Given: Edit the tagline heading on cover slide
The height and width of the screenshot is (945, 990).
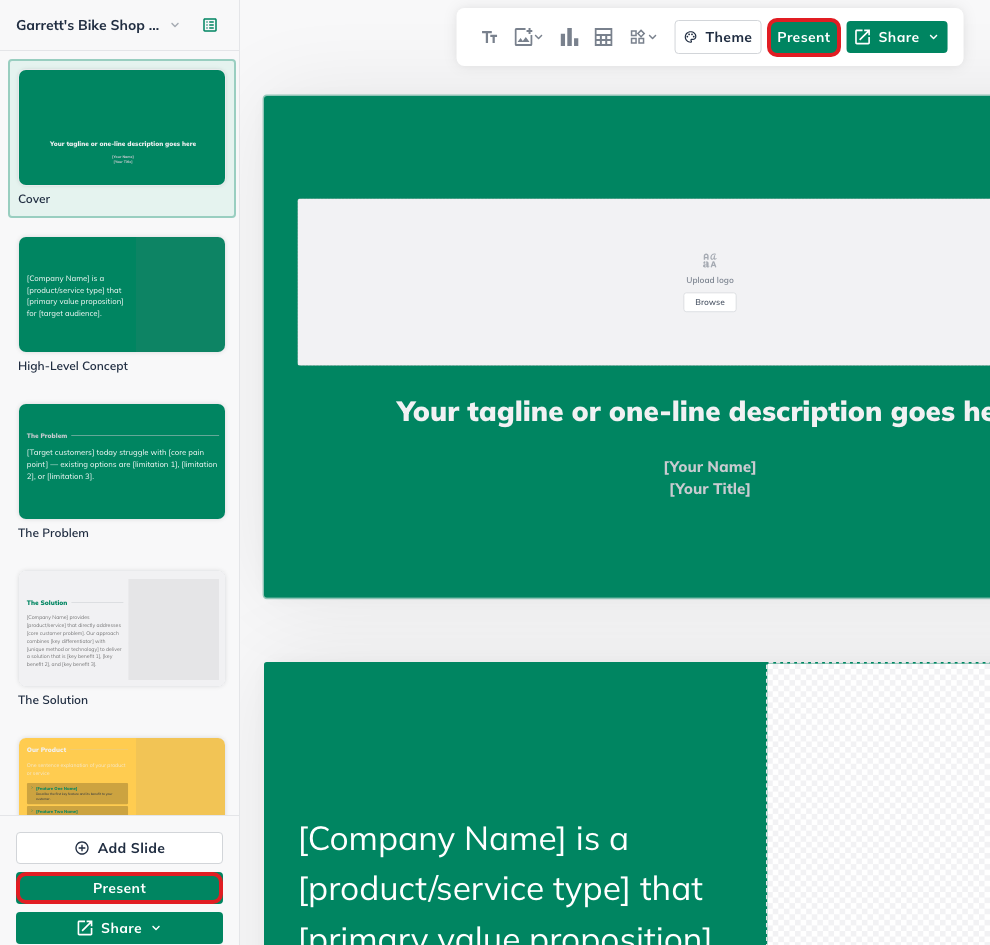Looking at the screenshot, I should pos(693,412).
